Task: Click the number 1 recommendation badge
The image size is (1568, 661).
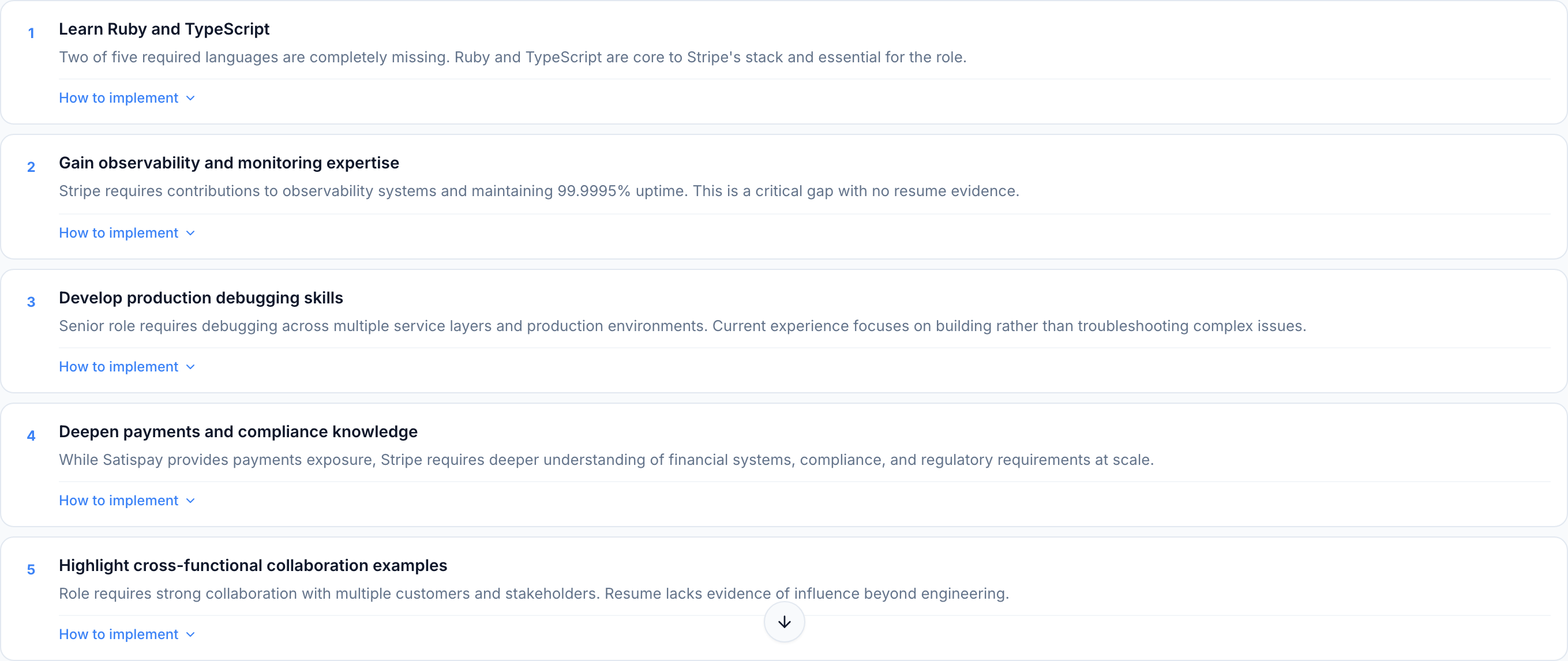Action: [31, 33]
